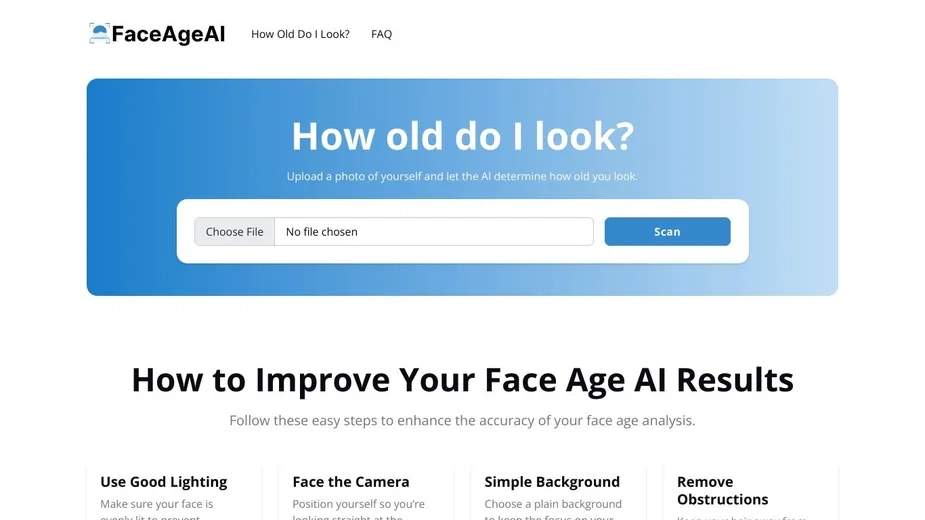
Task: Click the FaceAgeAI logo icon
Action: point(99,34)
